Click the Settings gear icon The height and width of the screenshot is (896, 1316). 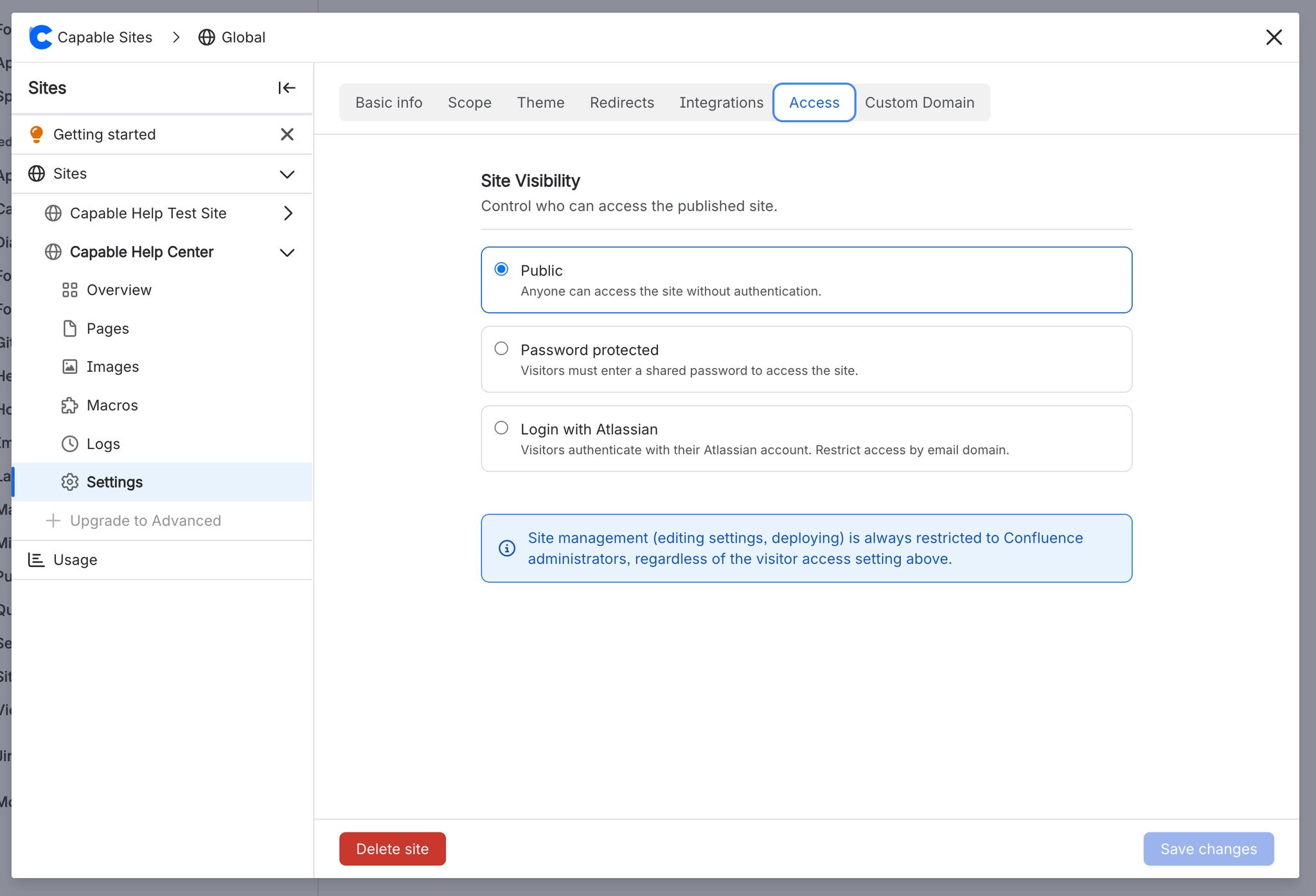coord(70,482)
